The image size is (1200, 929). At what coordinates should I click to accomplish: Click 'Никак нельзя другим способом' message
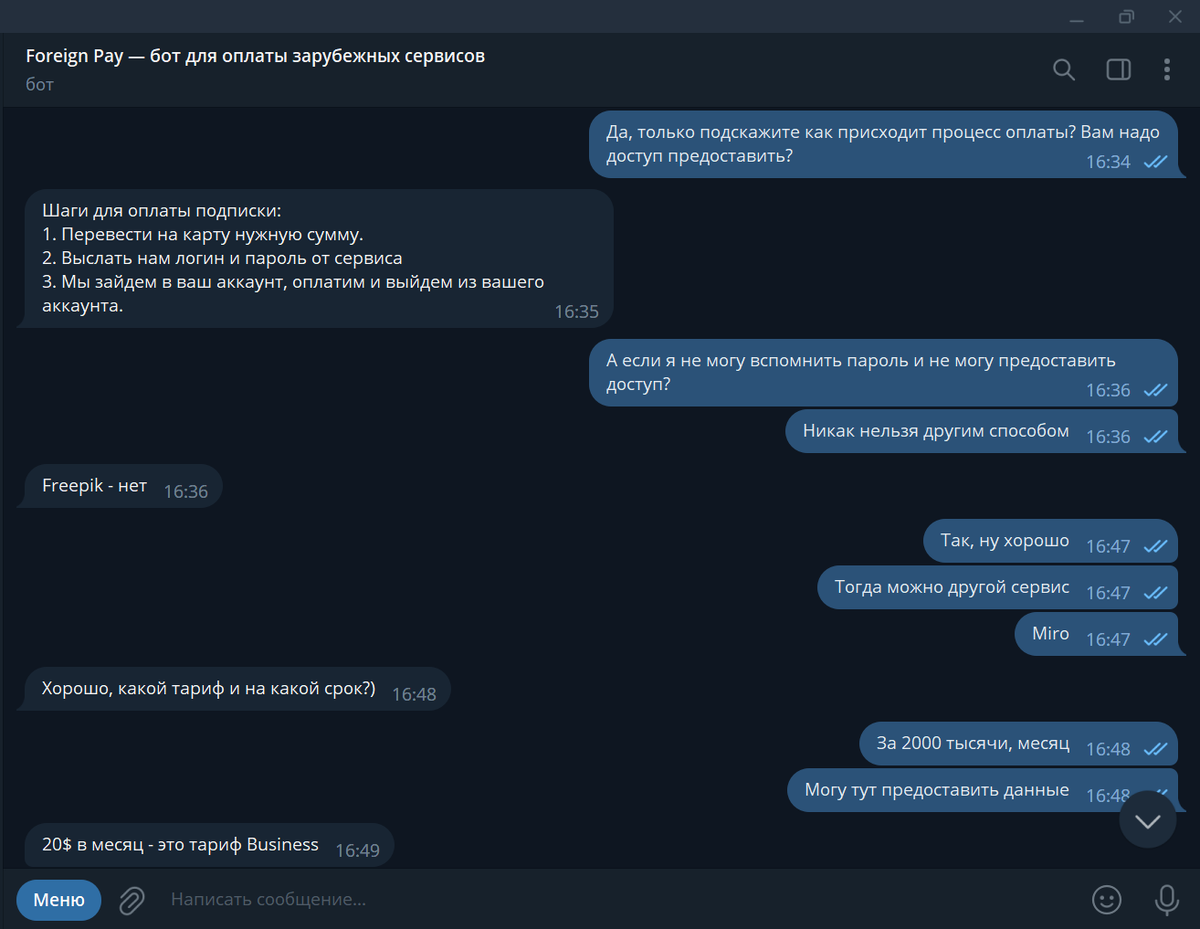pos(982,432)
